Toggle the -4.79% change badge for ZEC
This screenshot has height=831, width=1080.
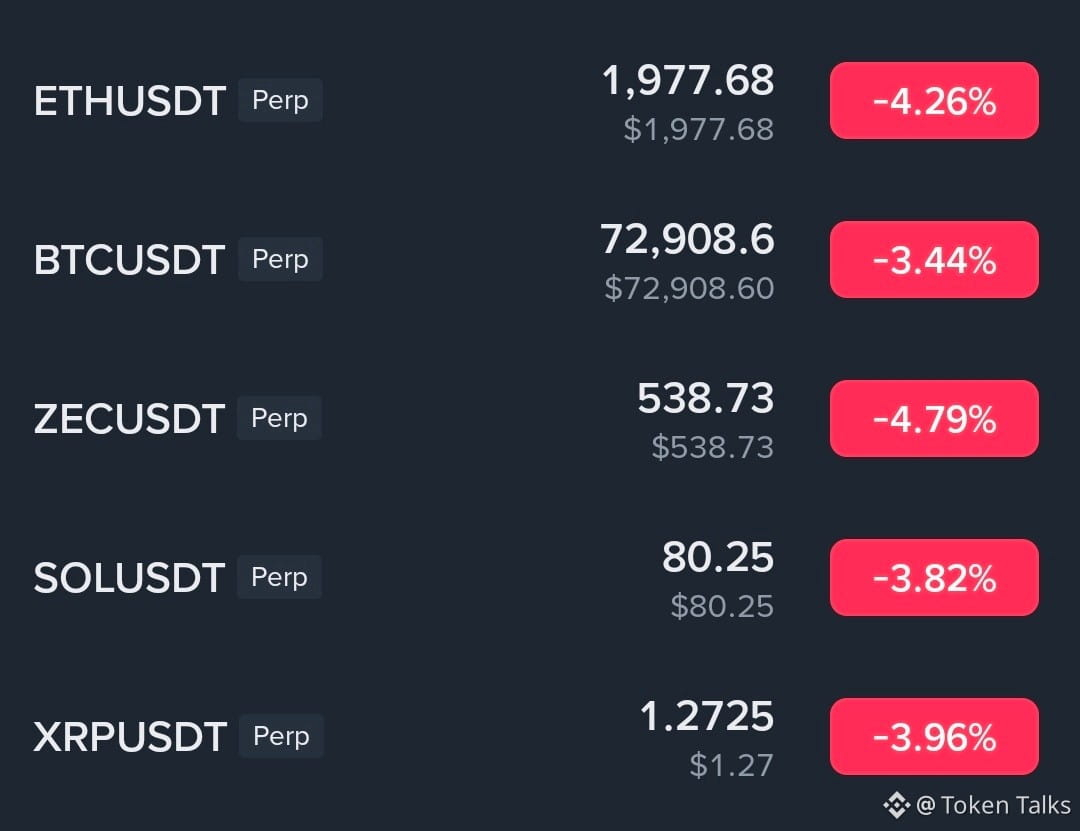pos(934,418)
